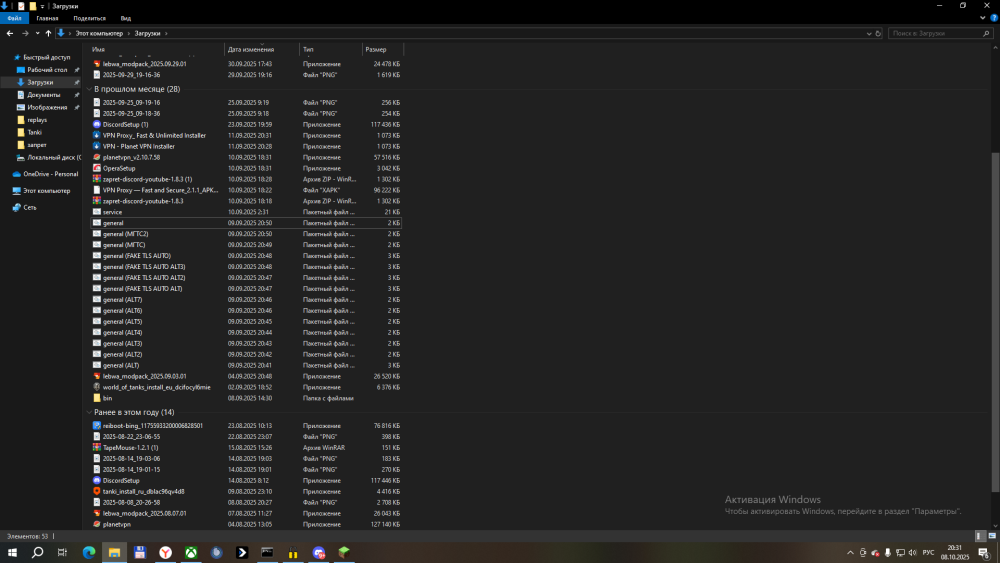
Task: Select the planetvpn_v2.10.7.58 file icon
Action: pyautogui.click(x=97, y=157)
